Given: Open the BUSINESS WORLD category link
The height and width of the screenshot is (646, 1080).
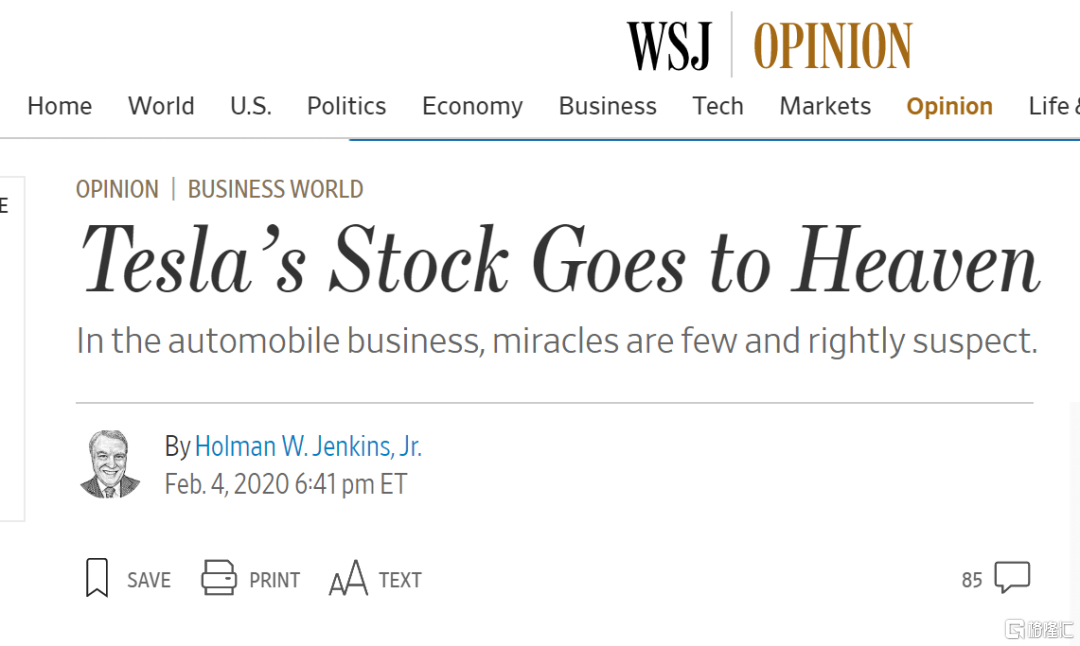Looking at the screenshot, I should (x=275, y=189).
